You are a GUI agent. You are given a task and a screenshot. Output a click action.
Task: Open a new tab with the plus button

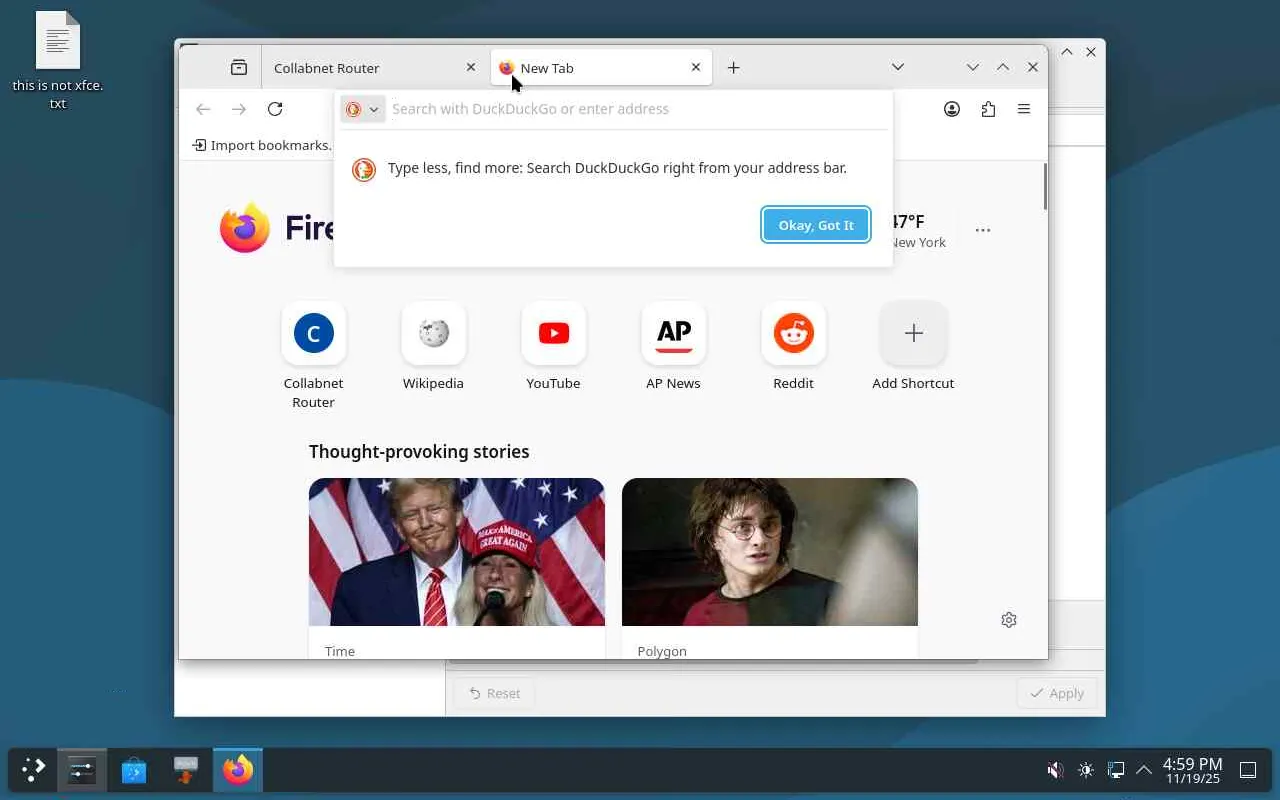click(x=733, y=68)
